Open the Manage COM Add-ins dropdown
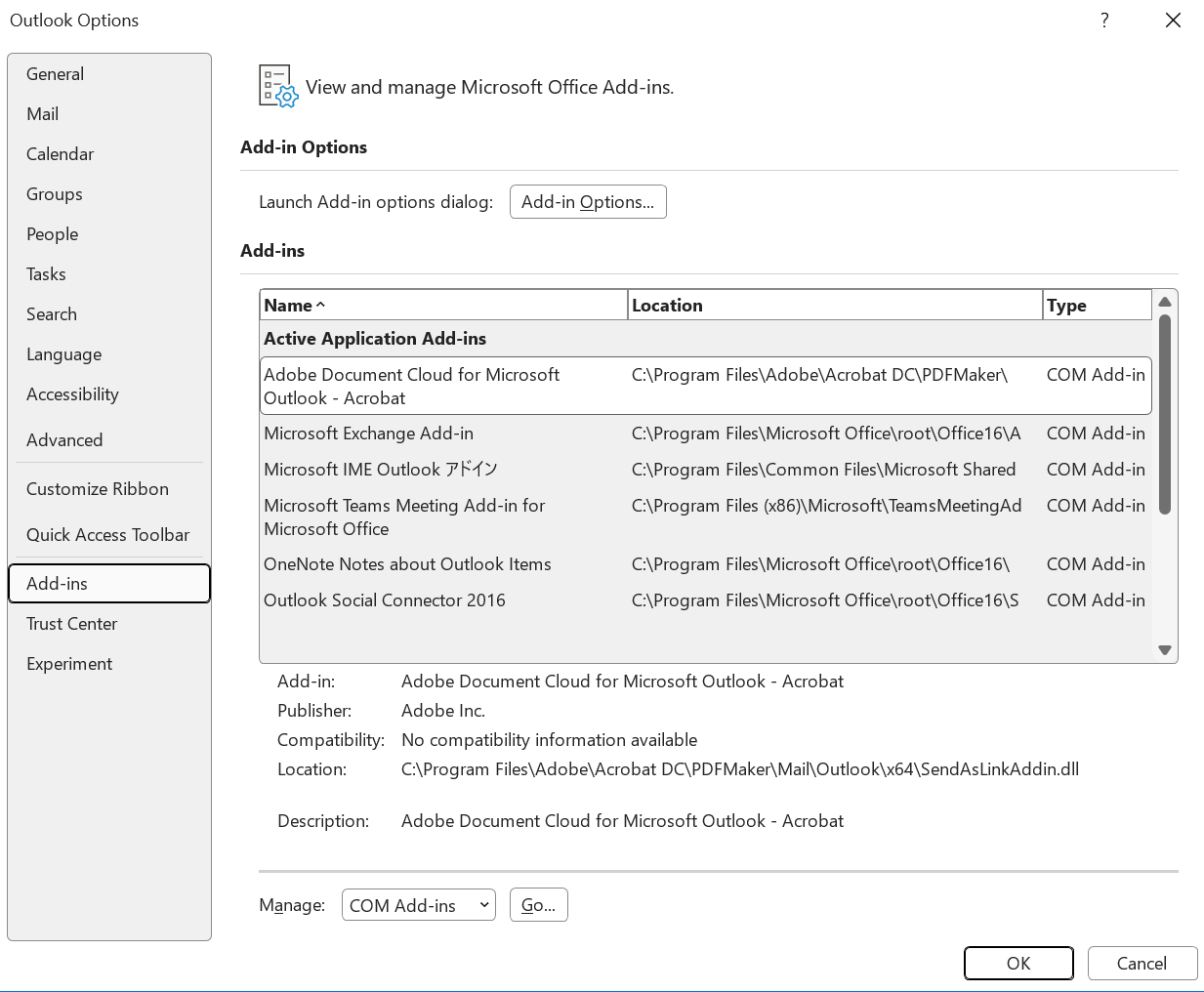This screenshot has width=1204, height=992. (419, 905)
